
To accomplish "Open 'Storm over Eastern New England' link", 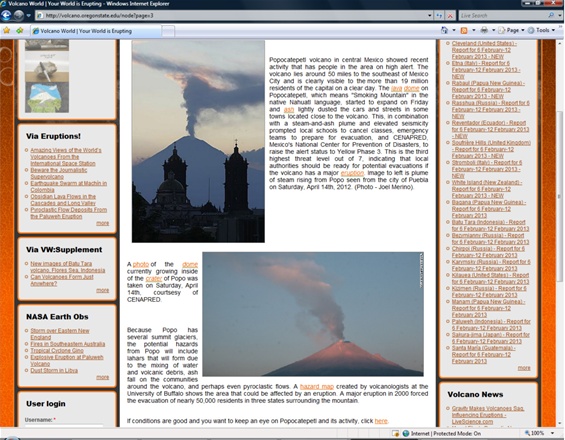I will [60, 334].
